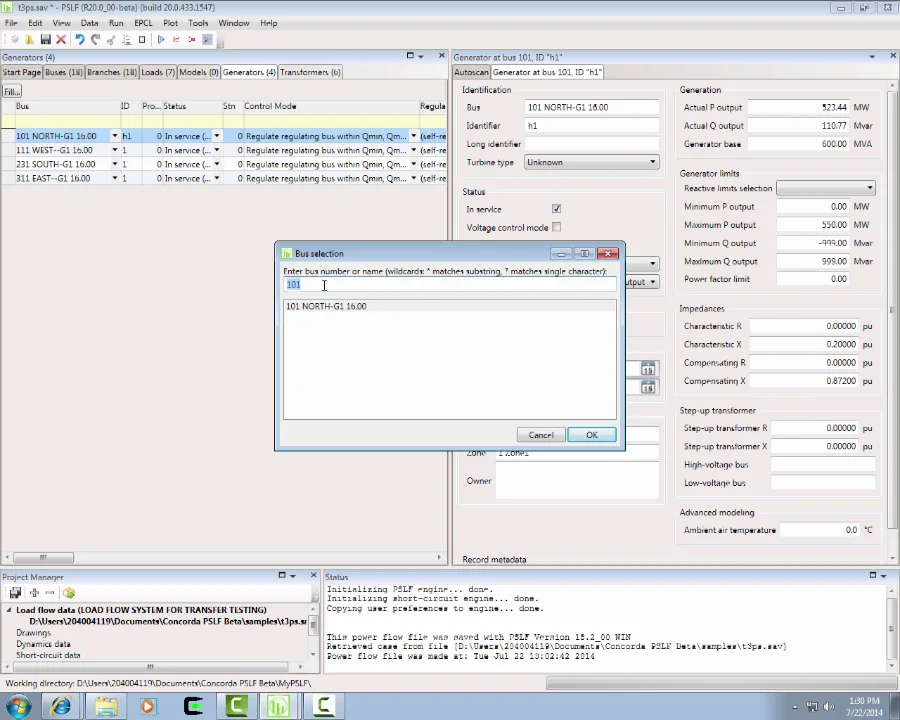Toggle the Voltage control mode checkbox
The width and height of the screenshot is (900, 720).
[x=556, y=227]
